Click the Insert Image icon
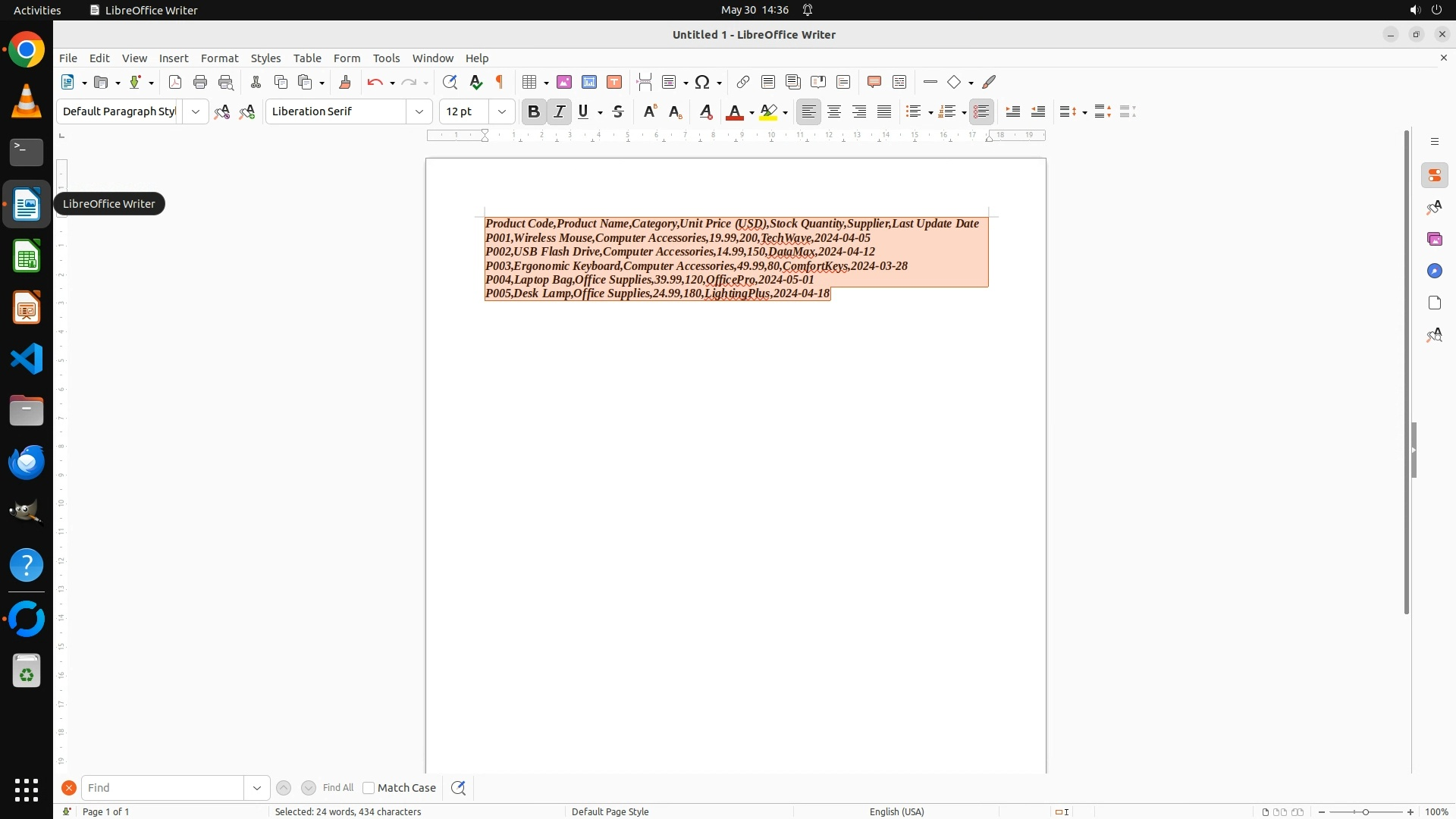Viewport: 1456px width, 819px height. [564, 82]
